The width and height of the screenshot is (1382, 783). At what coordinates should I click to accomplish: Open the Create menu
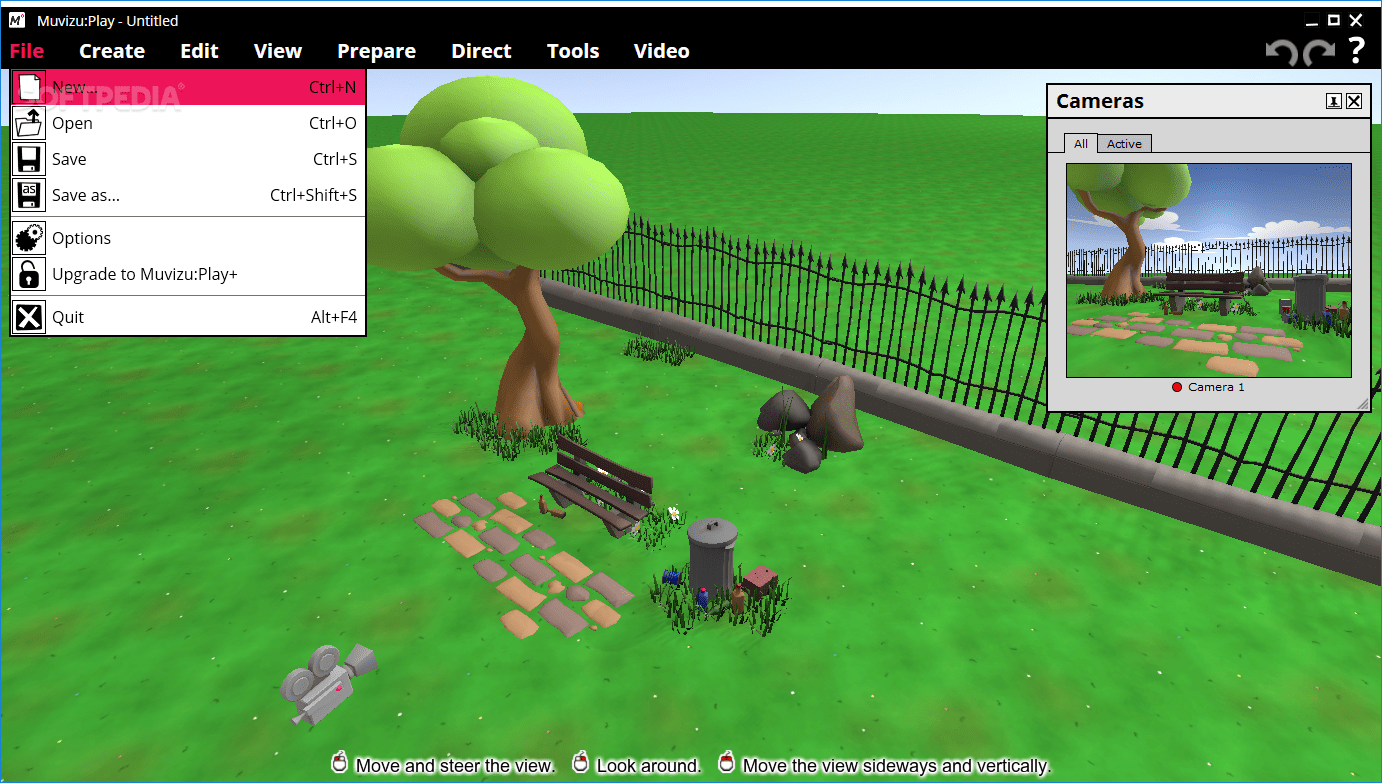112,51
